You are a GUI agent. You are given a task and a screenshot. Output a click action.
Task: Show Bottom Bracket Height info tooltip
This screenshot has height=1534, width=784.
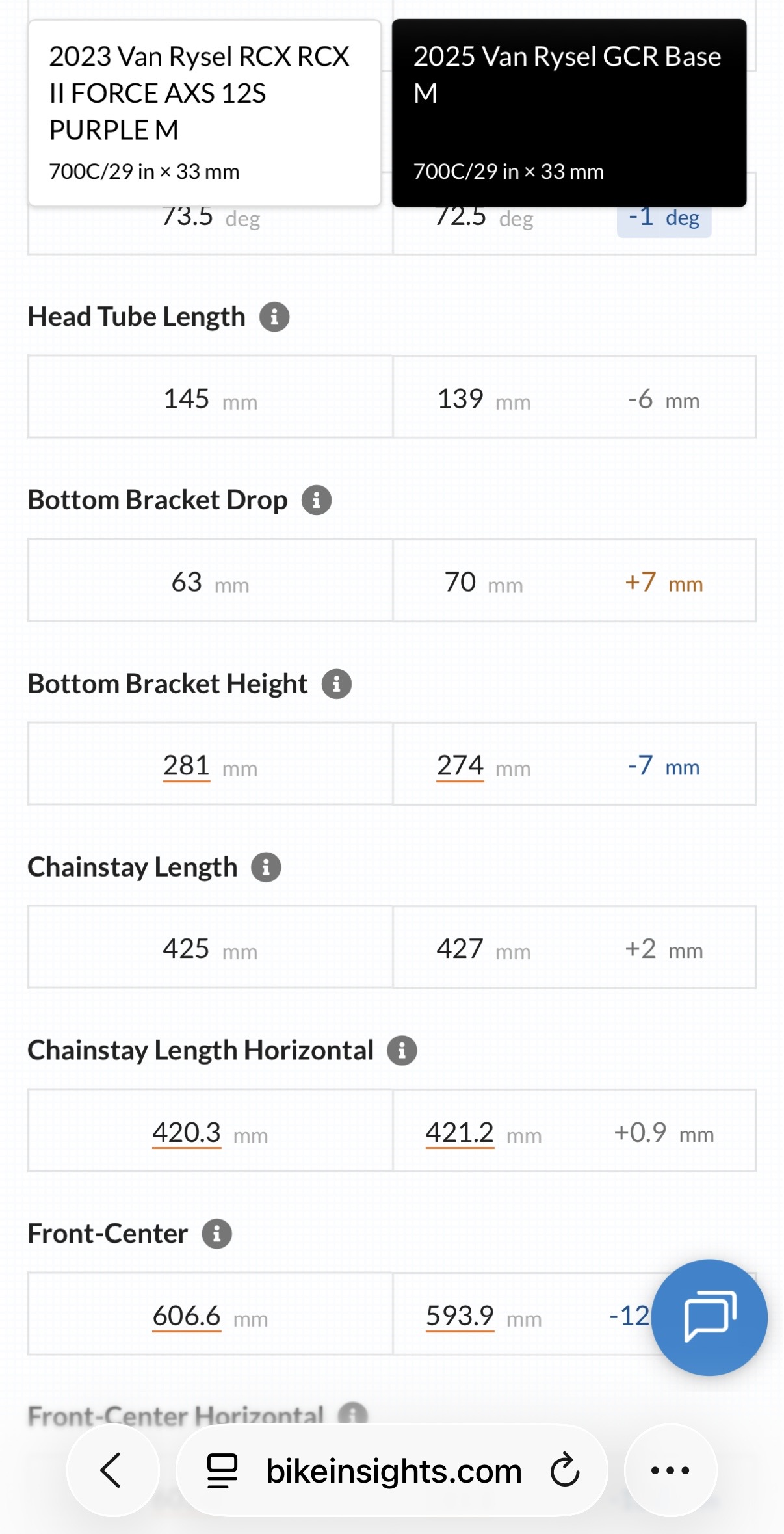pyautogui.click(x=337, y=684)
